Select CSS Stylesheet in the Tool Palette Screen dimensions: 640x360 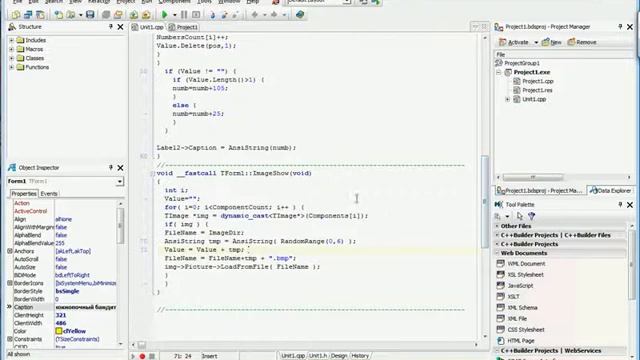[526, 329]
